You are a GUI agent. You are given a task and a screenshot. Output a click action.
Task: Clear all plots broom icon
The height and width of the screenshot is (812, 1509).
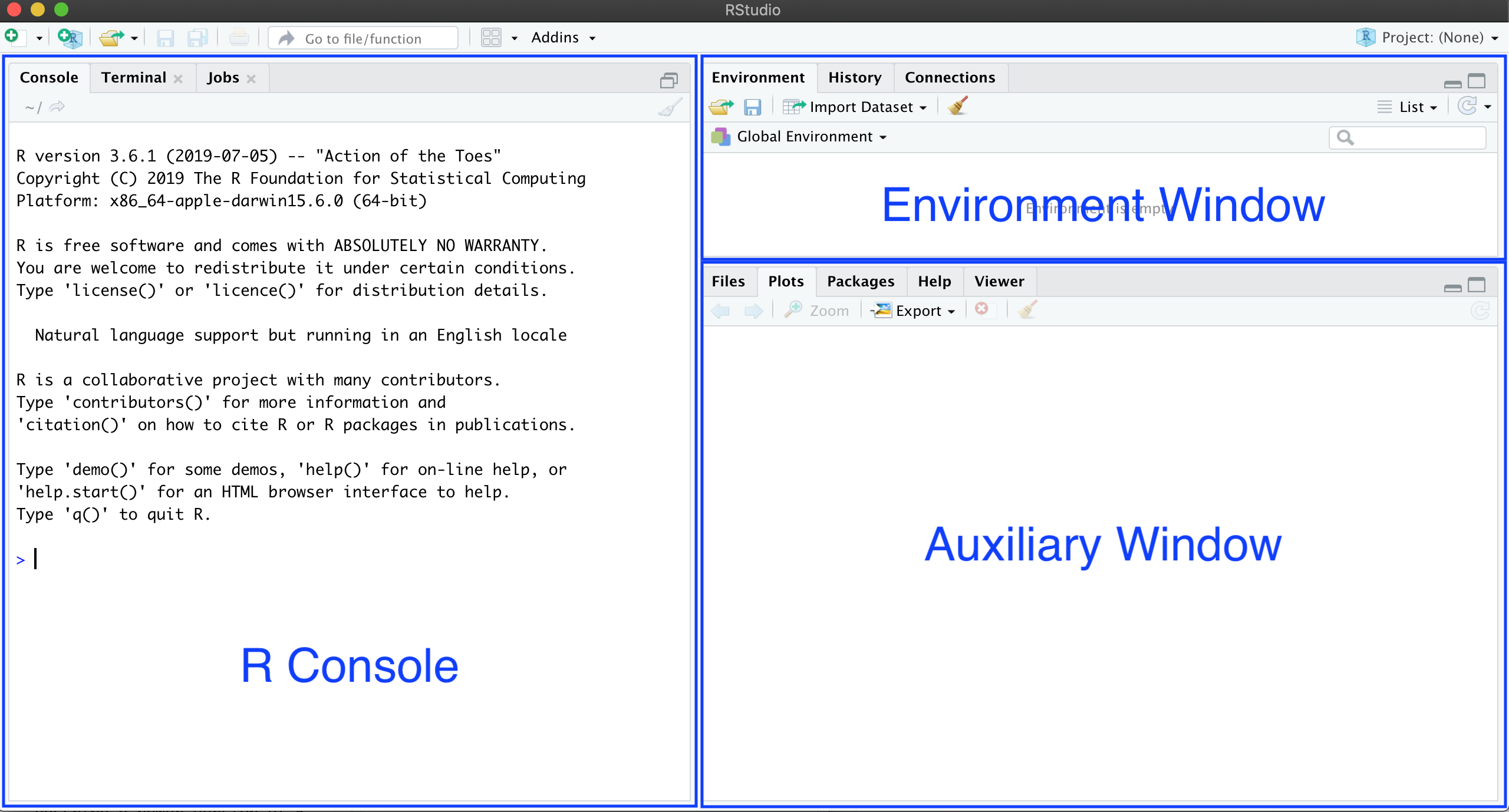(1027, 310)
